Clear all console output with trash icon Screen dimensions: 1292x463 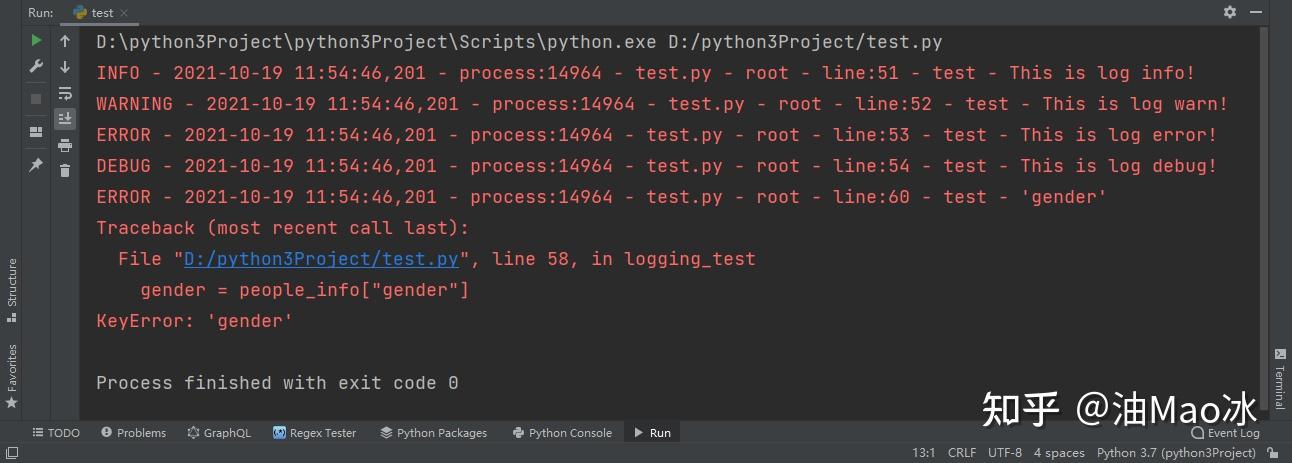tap(65, 171)
